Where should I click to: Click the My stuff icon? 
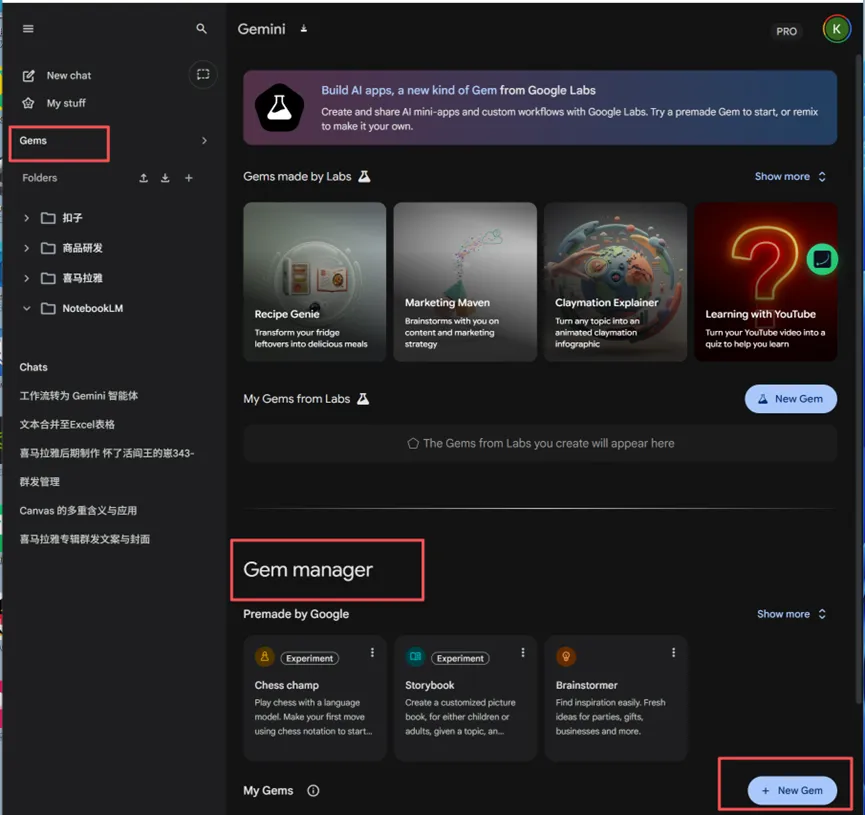28,103
